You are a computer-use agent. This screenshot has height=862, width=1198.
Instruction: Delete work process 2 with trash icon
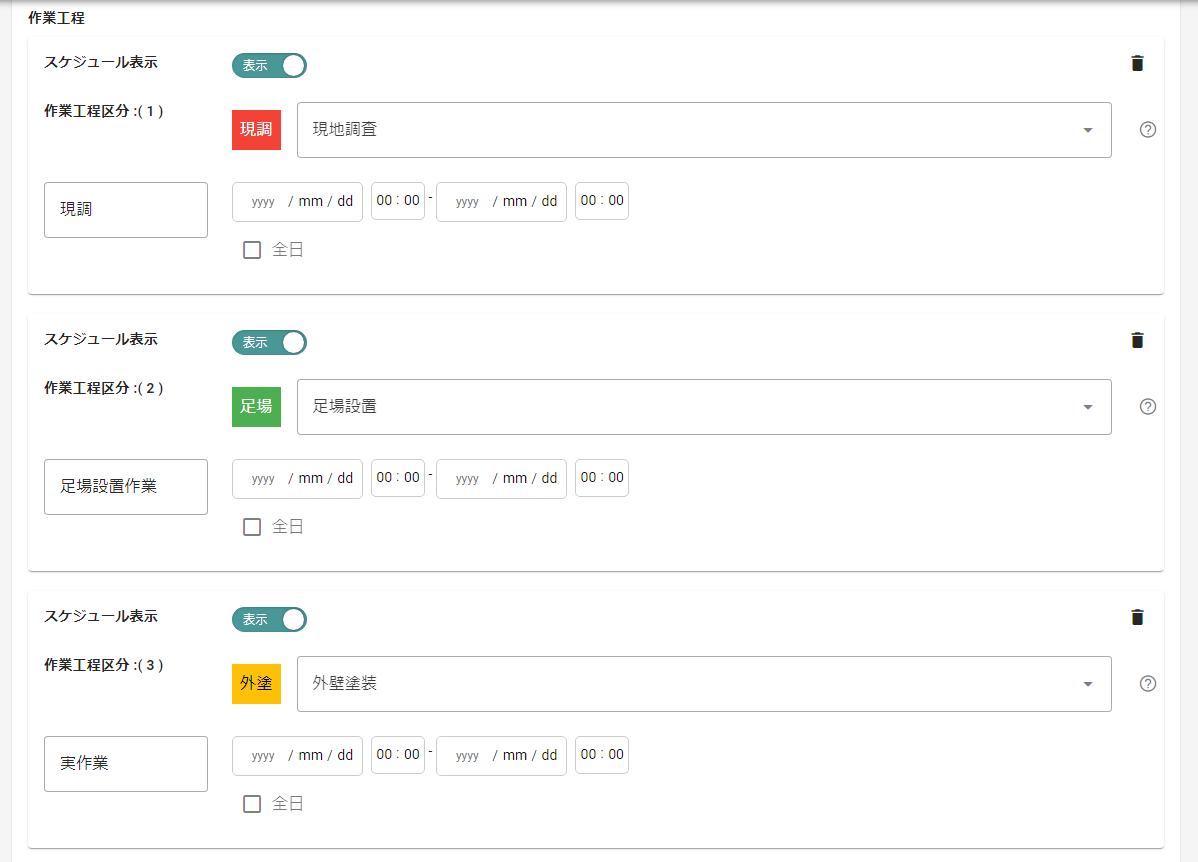coord(1137,340)
